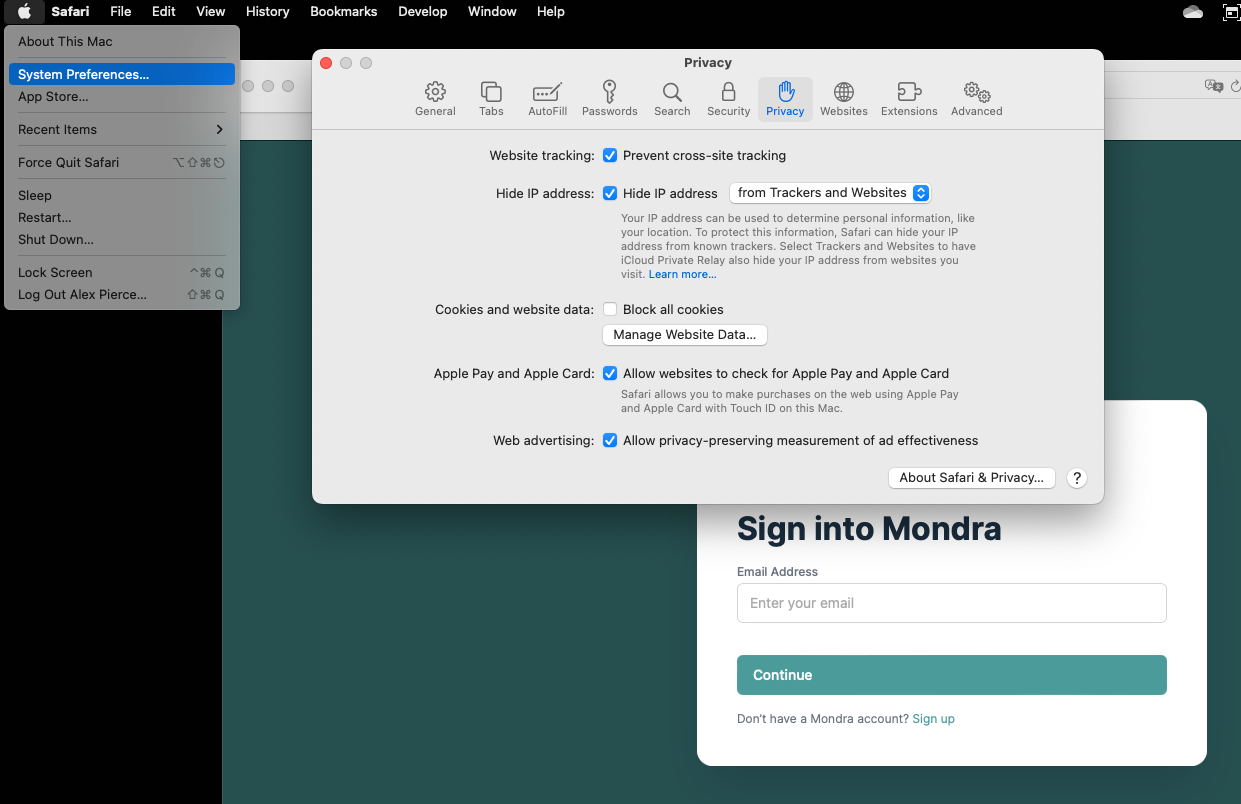Log Out Alex Pierce menu item
Screen dimensions: 1241x804
(122, 294)
